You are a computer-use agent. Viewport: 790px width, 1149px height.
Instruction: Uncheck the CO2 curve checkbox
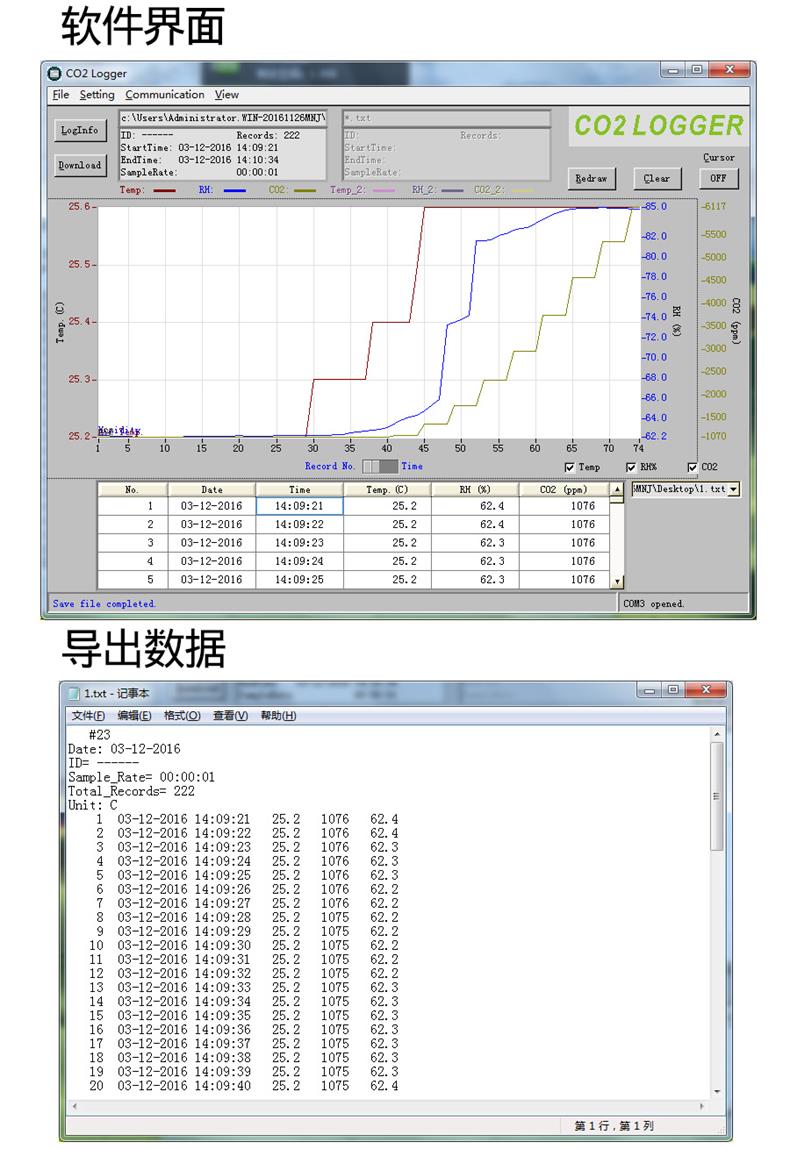point(692,468)
